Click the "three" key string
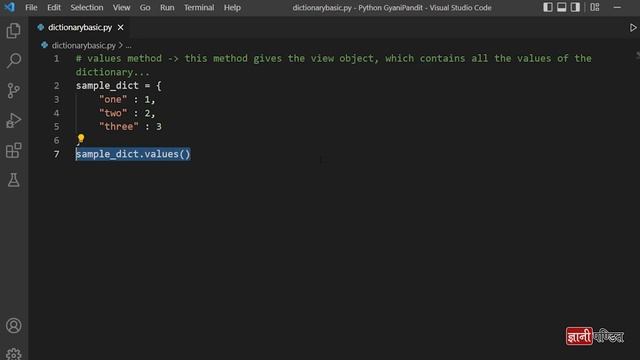The width and height of the screenshot is (640, 360). 119,127
